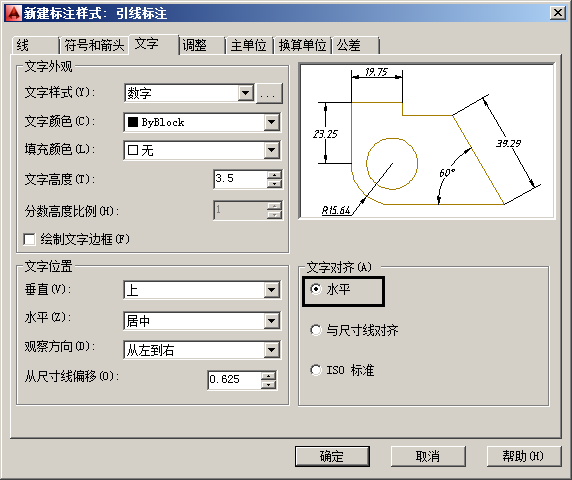Open the 垂直 position dropdown
Screen dimensions: 572x480
click(x=271, y=290)
